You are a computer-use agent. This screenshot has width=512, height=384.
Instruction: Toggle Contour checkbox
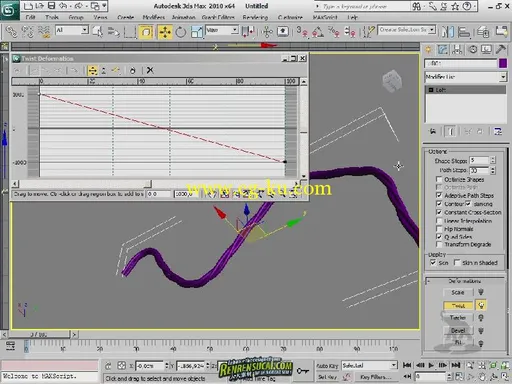tap(439, 203)
